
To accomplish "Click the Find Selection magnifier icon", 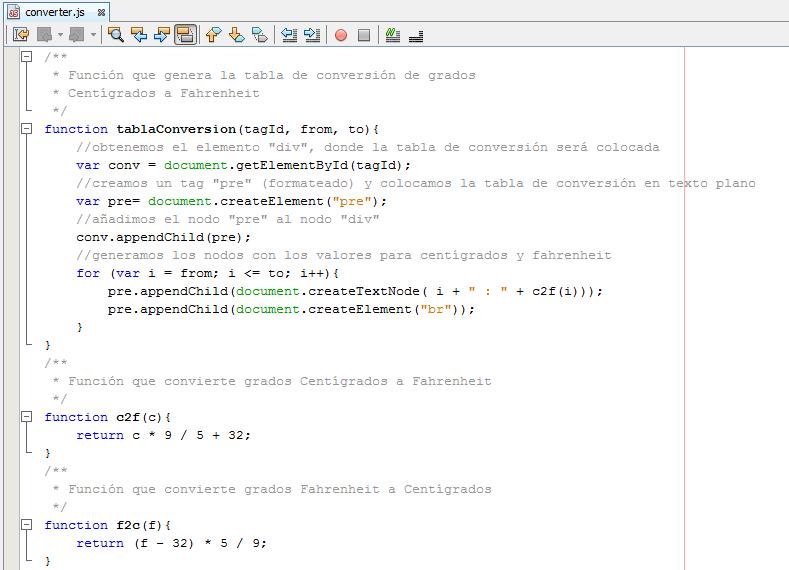I will (x=116, y=35).
